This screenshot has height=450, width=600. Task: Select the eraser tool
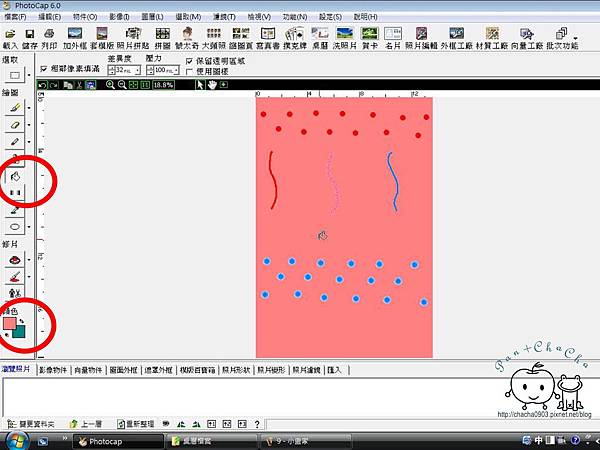[15, 125]
